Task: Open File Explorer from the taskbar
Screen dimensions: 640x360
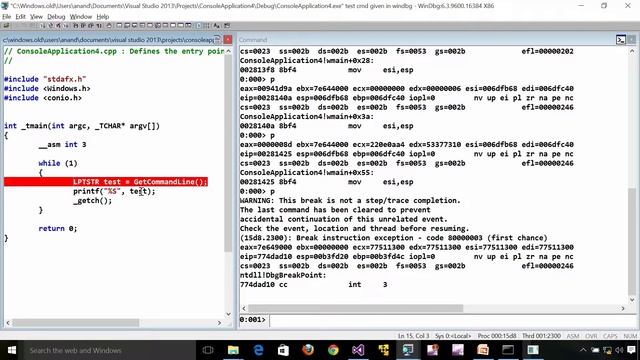Action: tap(233, 350)
